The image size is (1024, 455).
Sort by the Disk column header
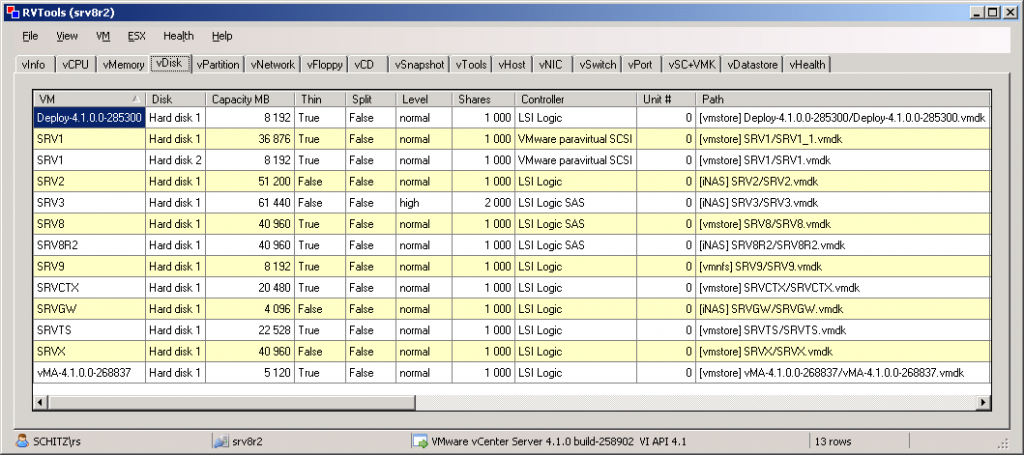176,99
